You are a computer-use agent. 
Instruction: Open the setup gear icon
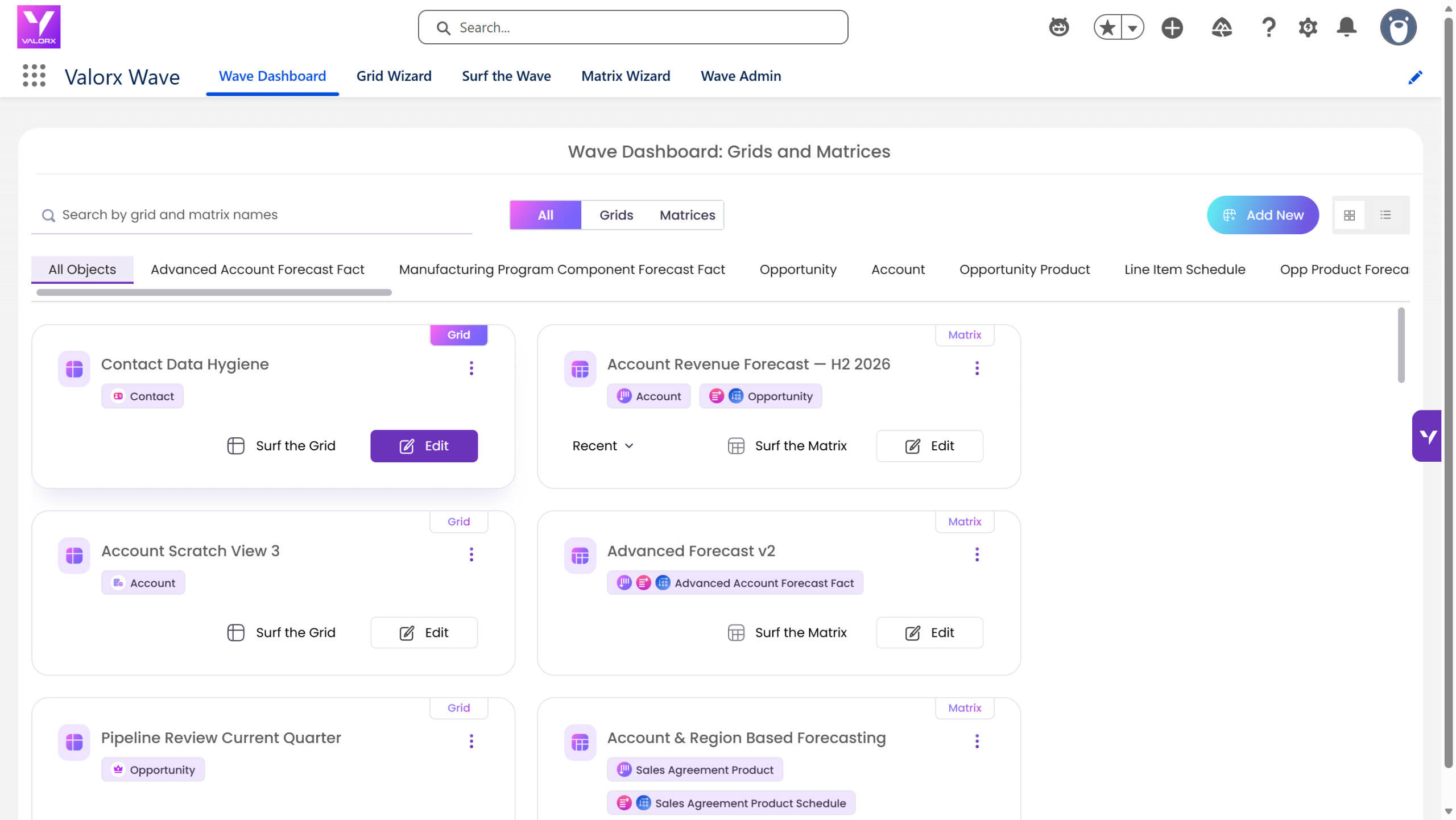[x=1308, y=27]
